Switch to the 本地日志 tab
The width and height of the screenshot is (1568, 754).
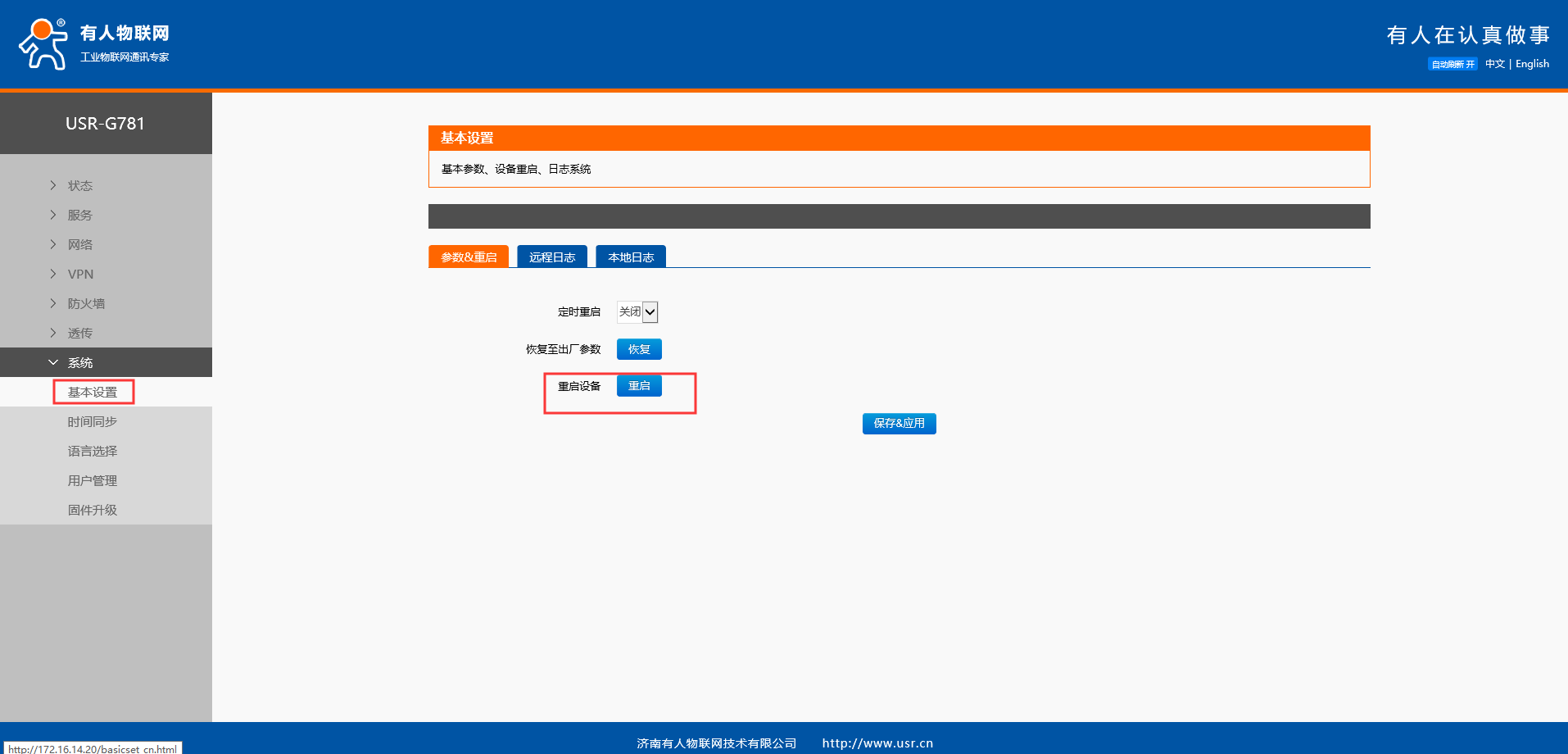click(631, 257)
